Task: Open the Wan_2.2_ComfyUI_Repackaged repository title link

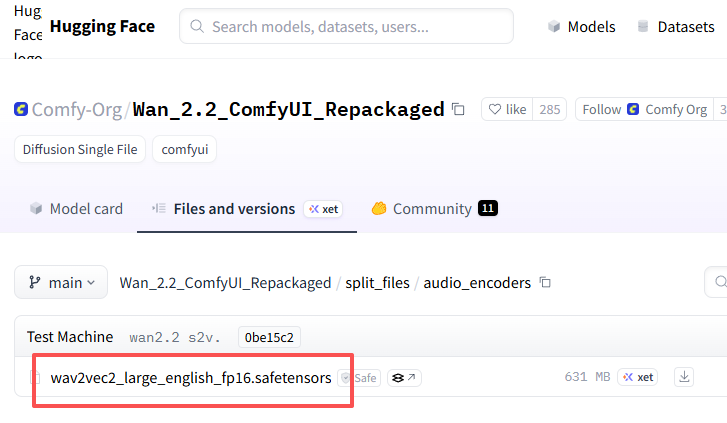Action: click(288, 109)
